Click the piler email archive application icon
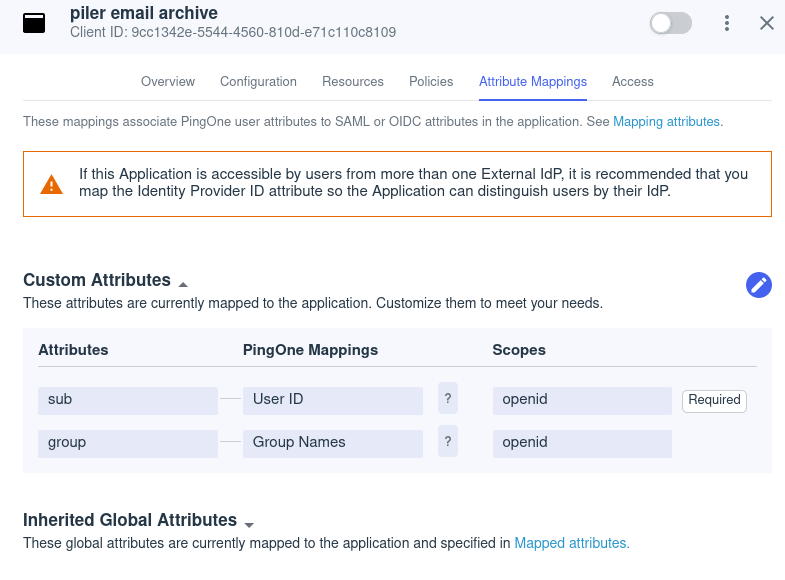This screenshot has width=785, height=580. coord(34,22)
